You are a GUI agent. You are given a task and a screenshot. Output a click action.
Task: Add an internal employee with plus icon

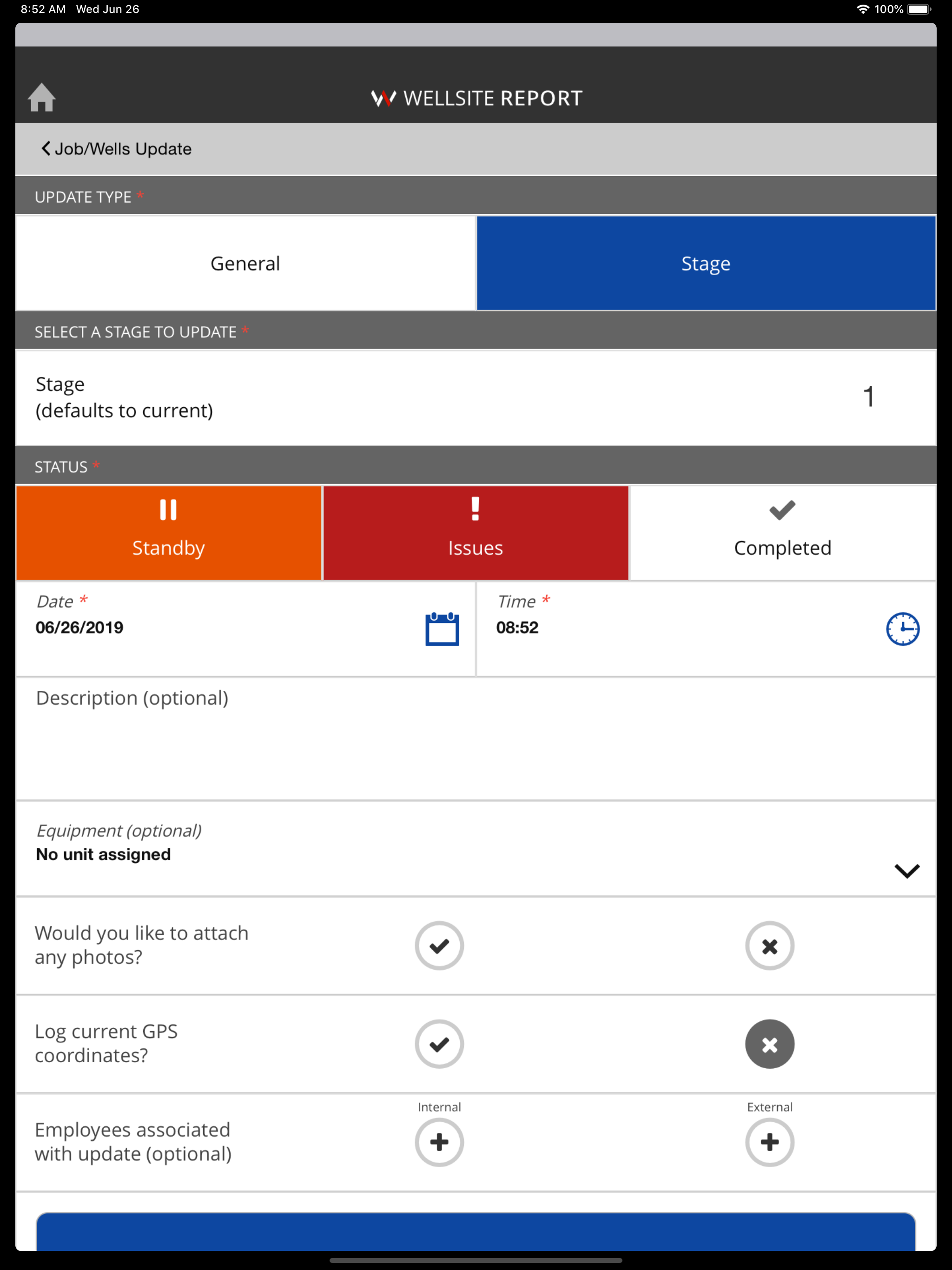[439, 1142]
